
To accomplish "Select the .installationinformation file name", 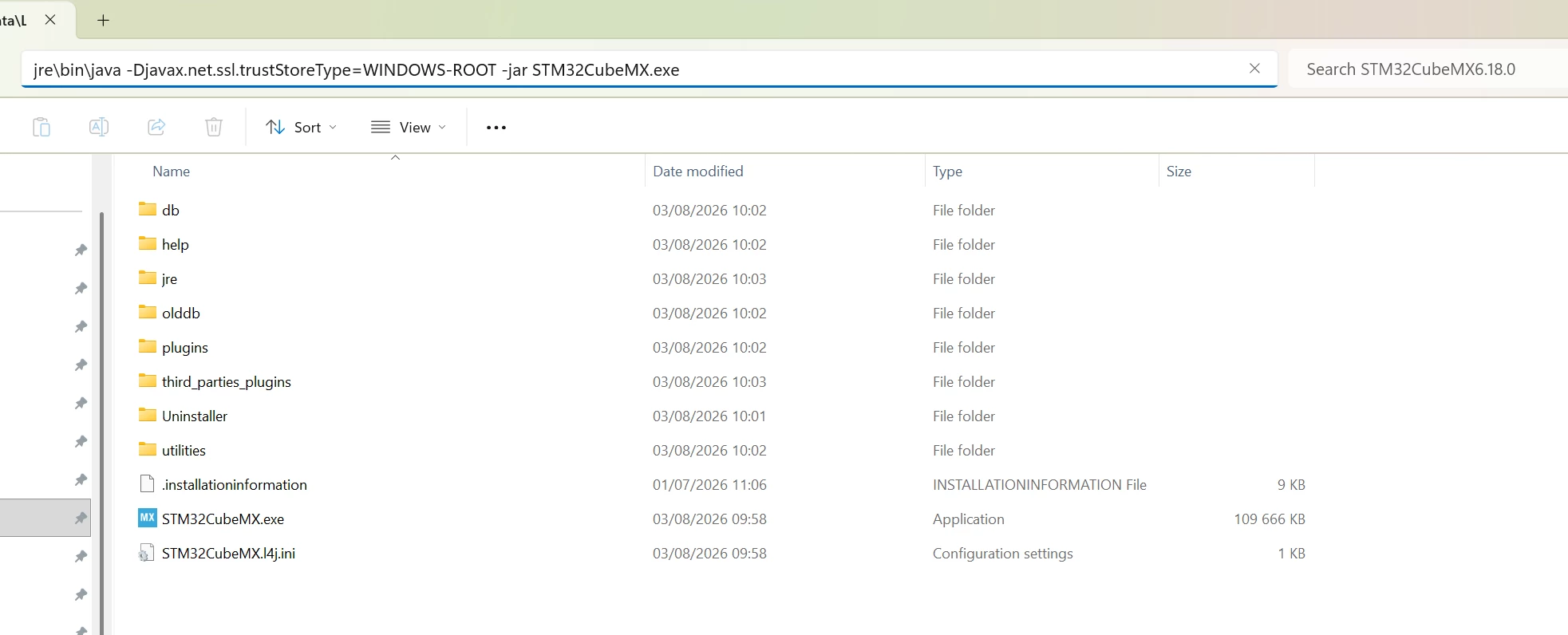I will (235, 485).
